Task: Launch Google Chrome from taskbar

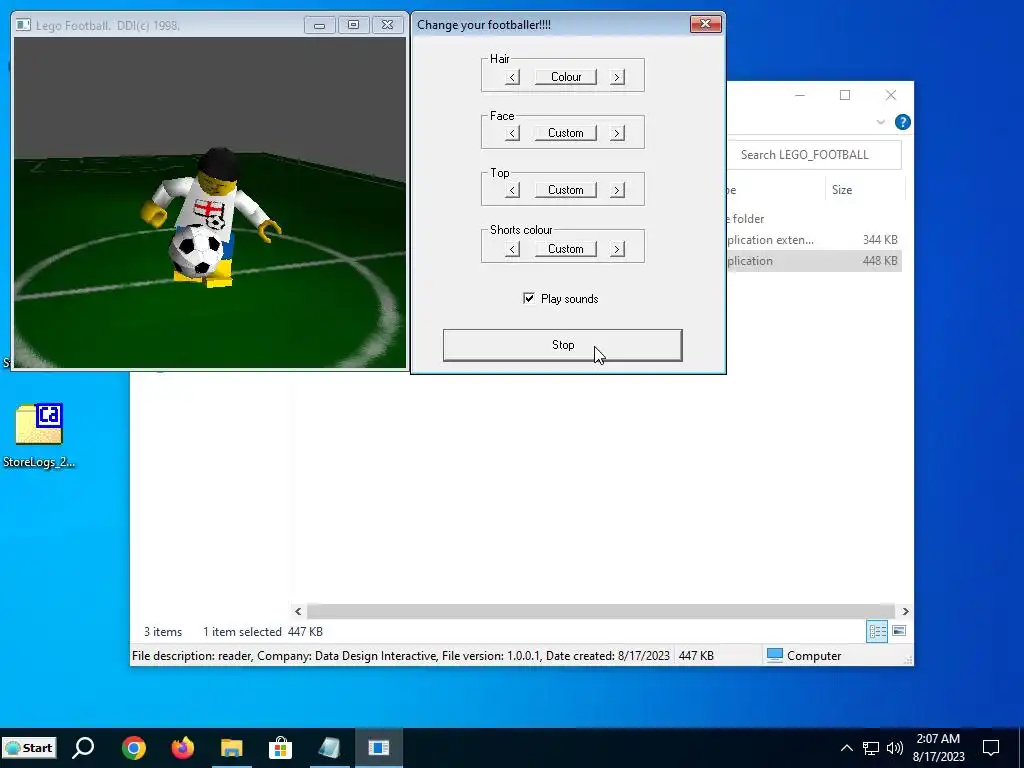Action: 133,748
